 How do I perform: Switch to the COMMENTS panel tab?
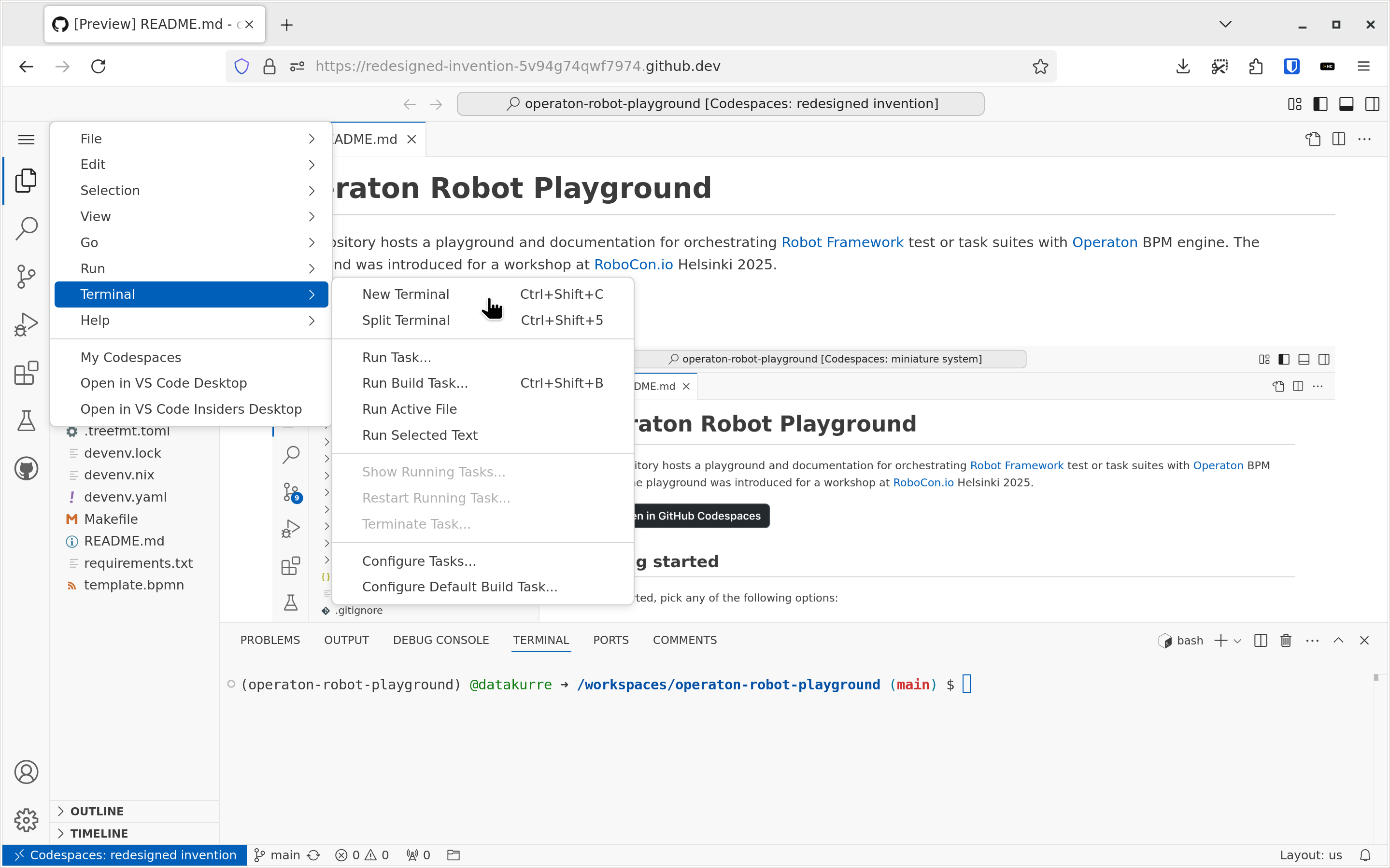(x=684, y=641)
